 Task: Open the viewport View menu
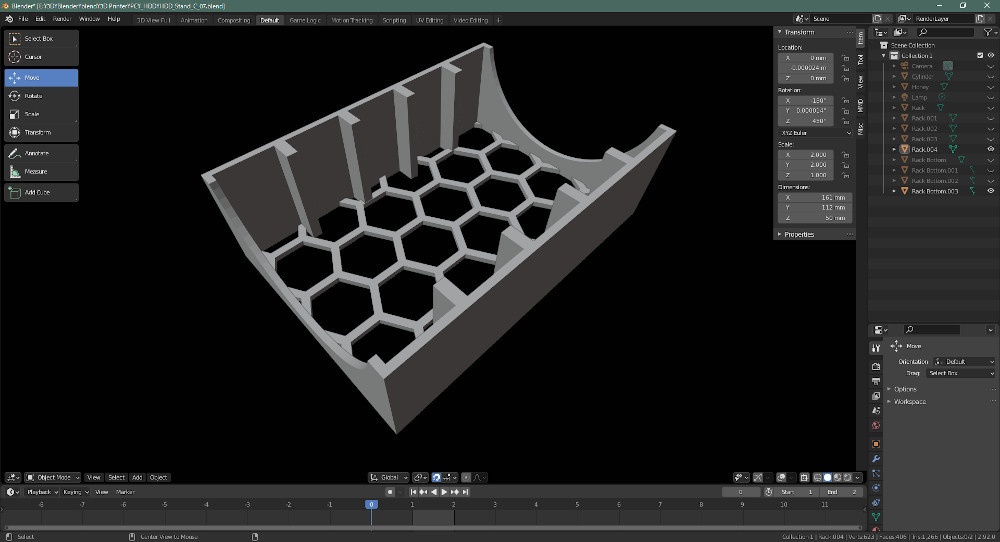coord(94,478)
